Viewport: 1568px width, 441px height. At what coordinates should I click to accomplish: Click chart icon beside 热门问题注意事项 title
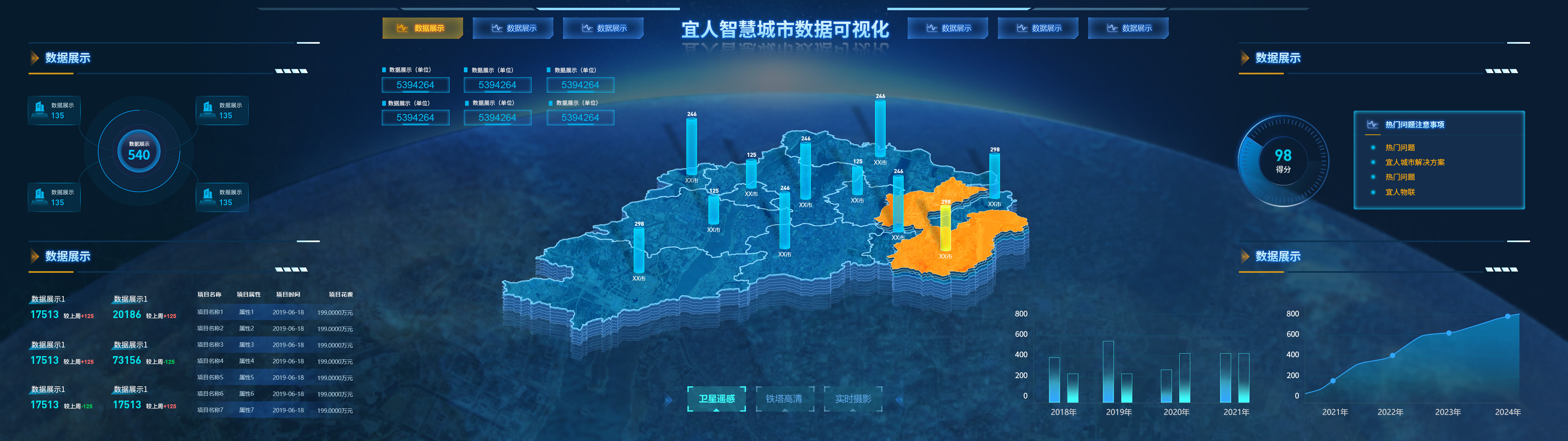click(x=1372, y=124)
